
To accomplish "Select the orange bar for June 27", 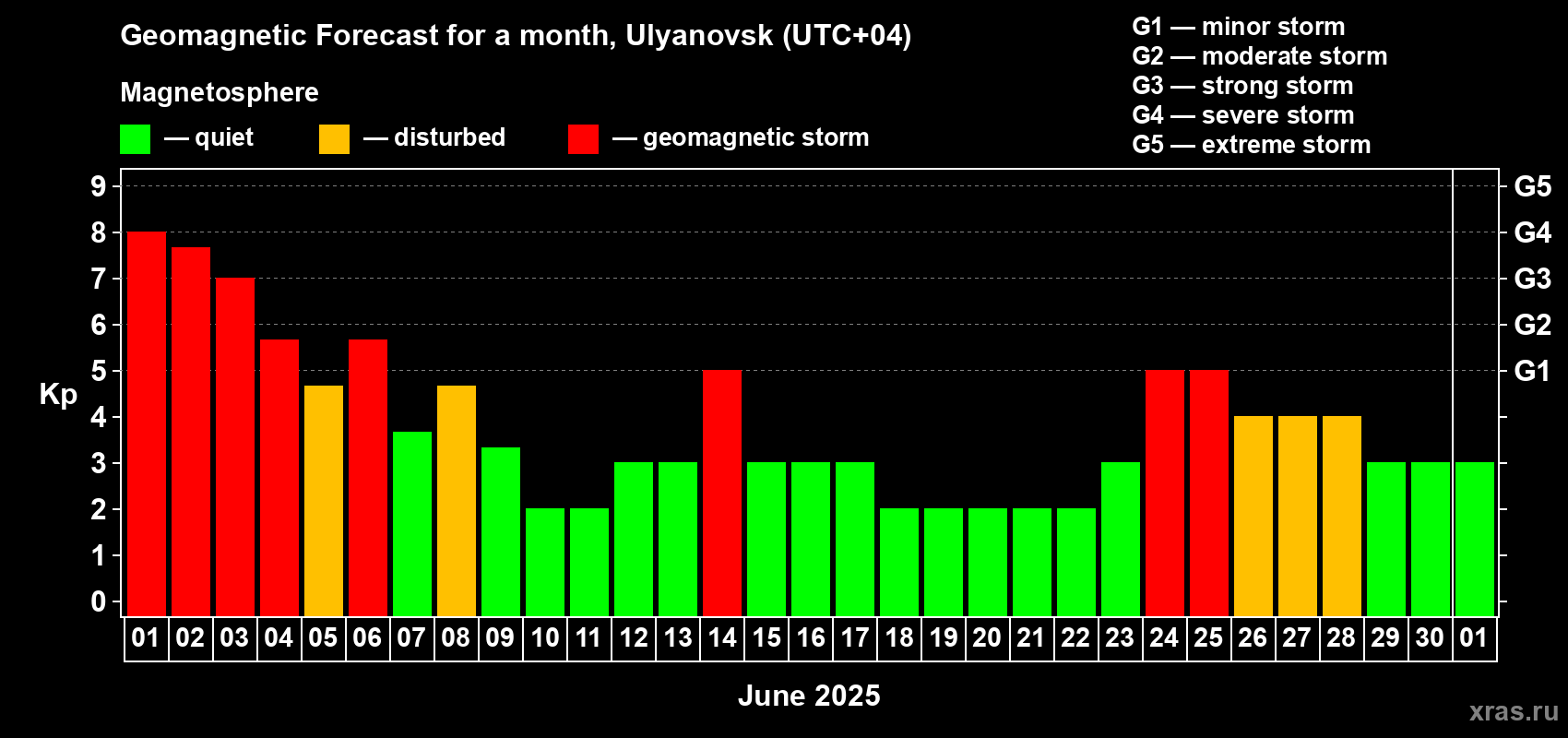I will [x=1298, y=517].
